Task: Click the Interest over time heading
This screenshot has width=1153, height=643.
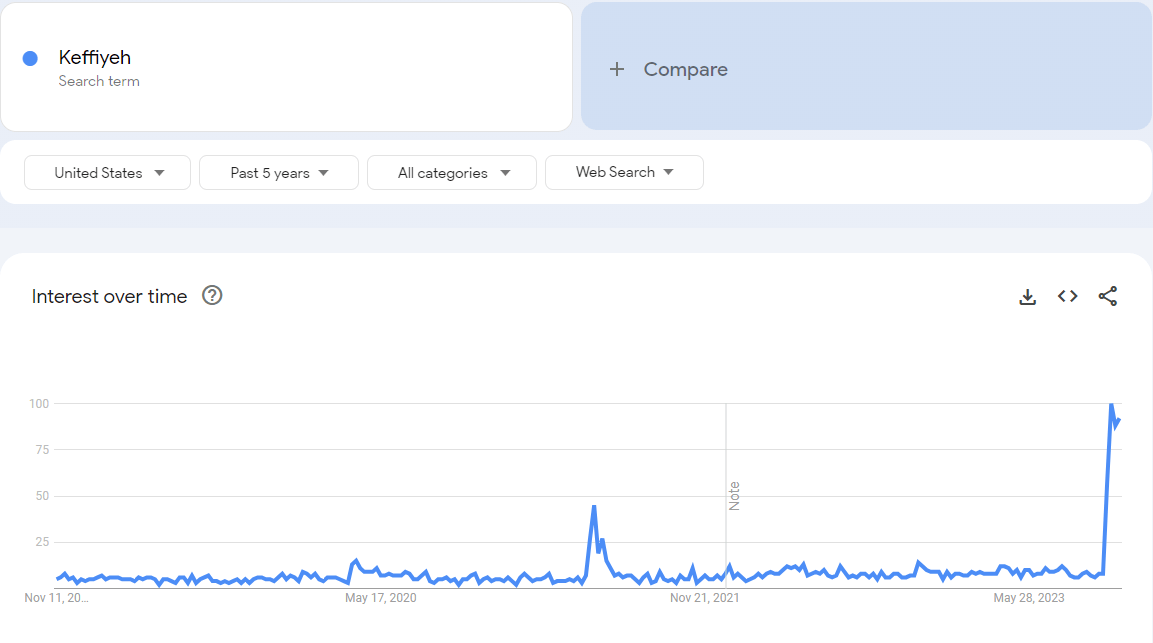Action: point(109,296)
